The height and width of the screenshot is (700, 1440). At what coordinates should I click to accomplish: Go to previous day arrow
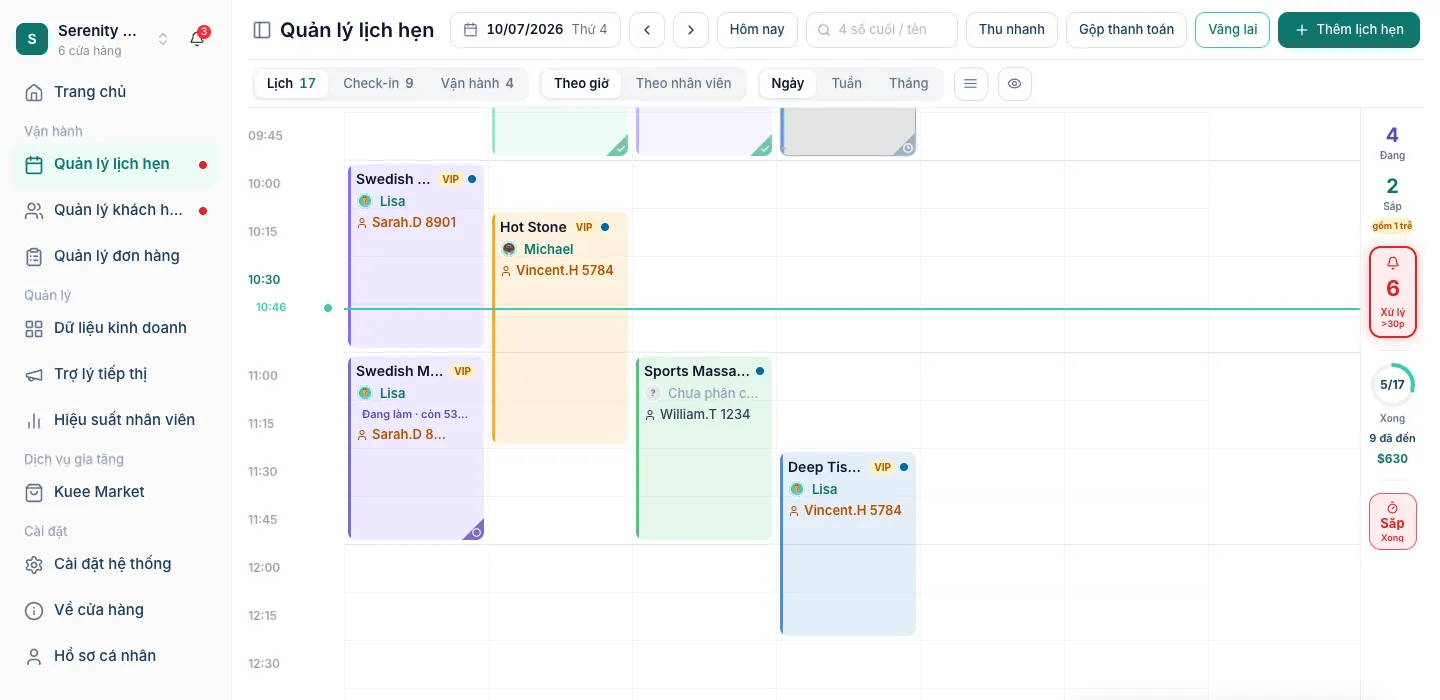point(647,30)
